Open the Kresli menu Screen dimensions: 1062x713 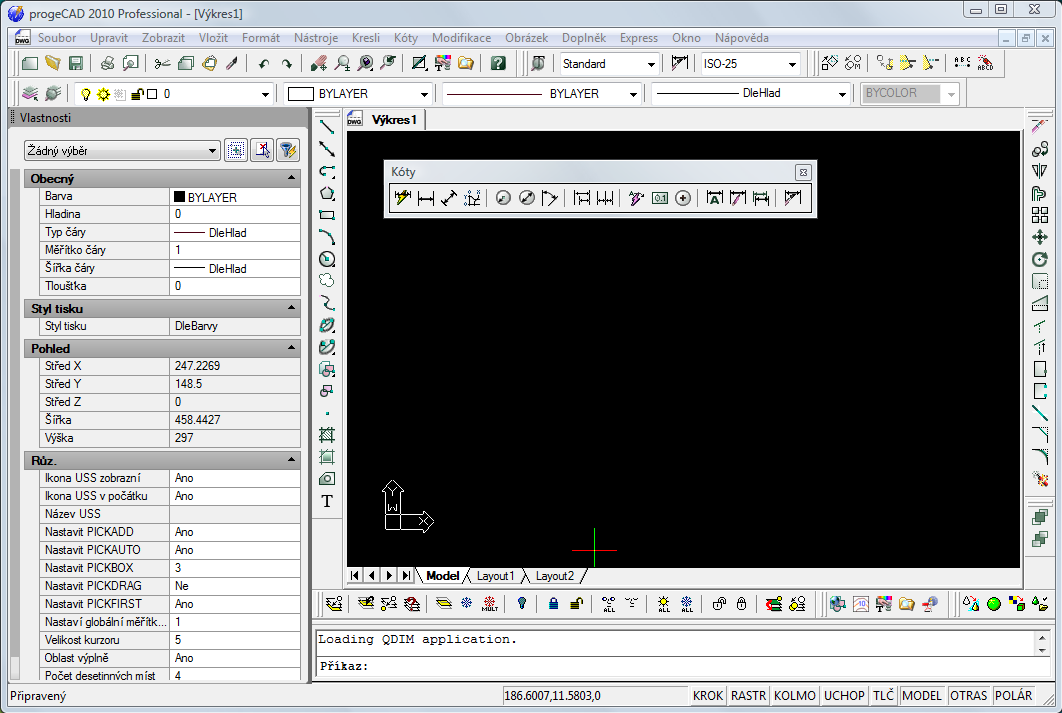tap(366, 38)
